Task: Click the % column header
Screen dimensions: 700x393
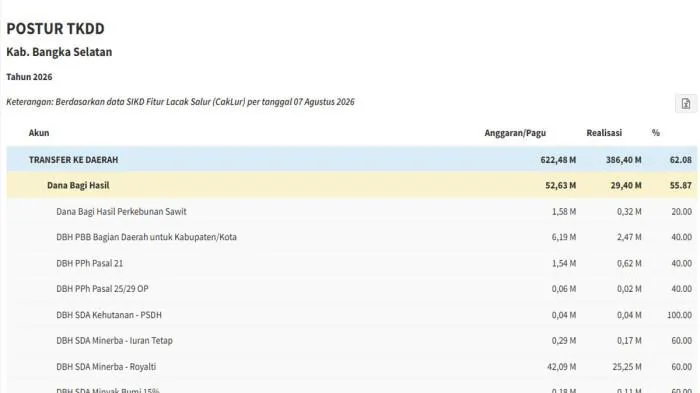Action: [655, 133]
